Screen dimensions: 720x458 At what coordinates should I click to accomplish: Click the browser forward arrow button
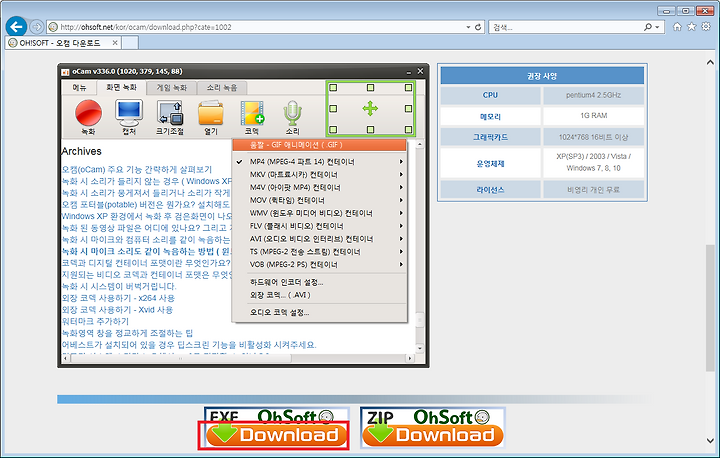(x=36, y=27)
